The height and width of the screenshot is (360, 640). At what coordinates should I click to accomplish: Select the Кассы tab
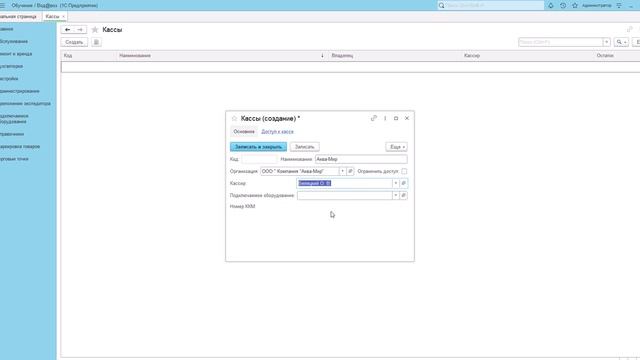click(52, 17)
